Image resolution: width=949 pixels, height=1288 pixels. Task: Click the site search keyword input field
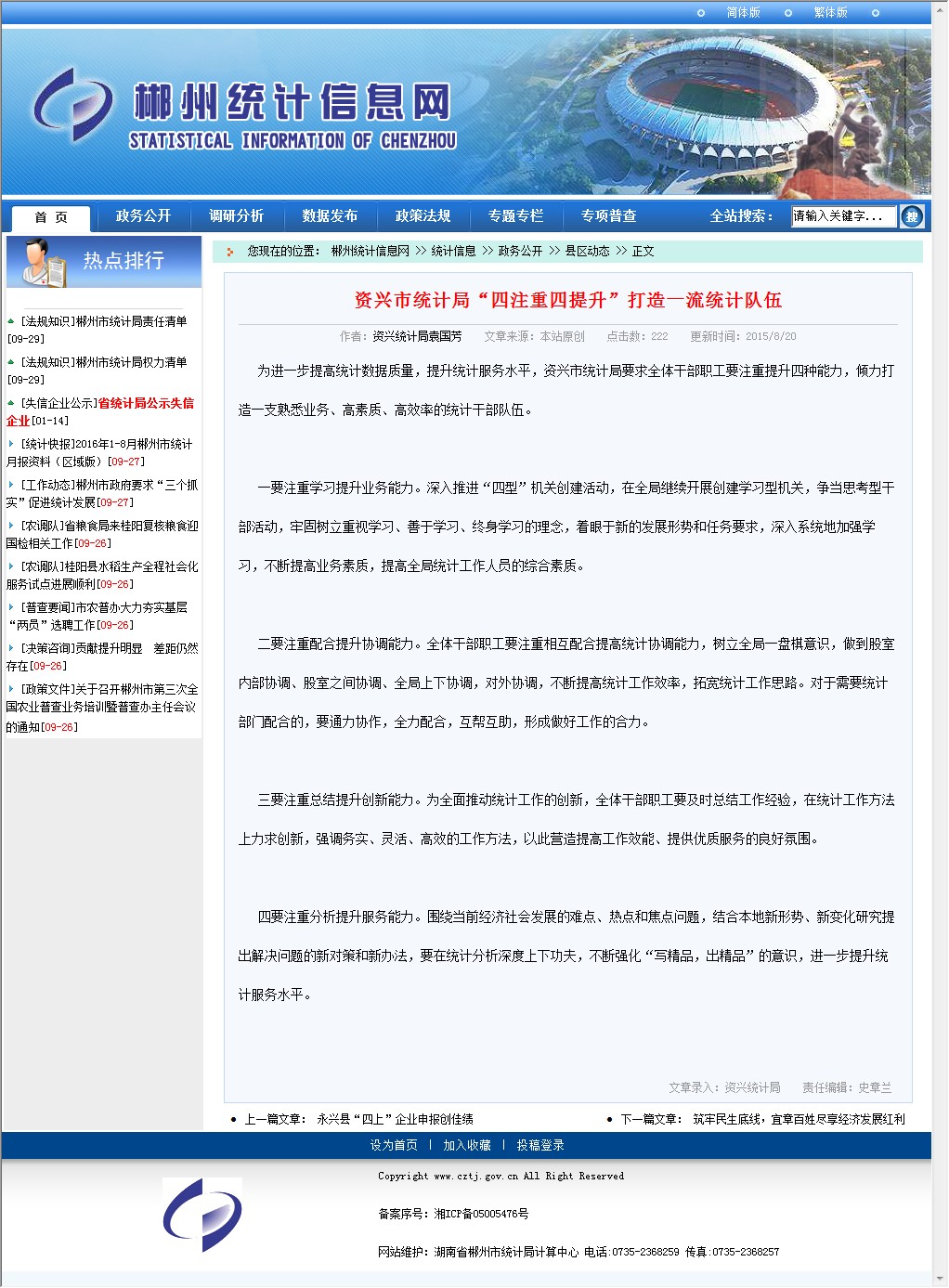point(842,216)
